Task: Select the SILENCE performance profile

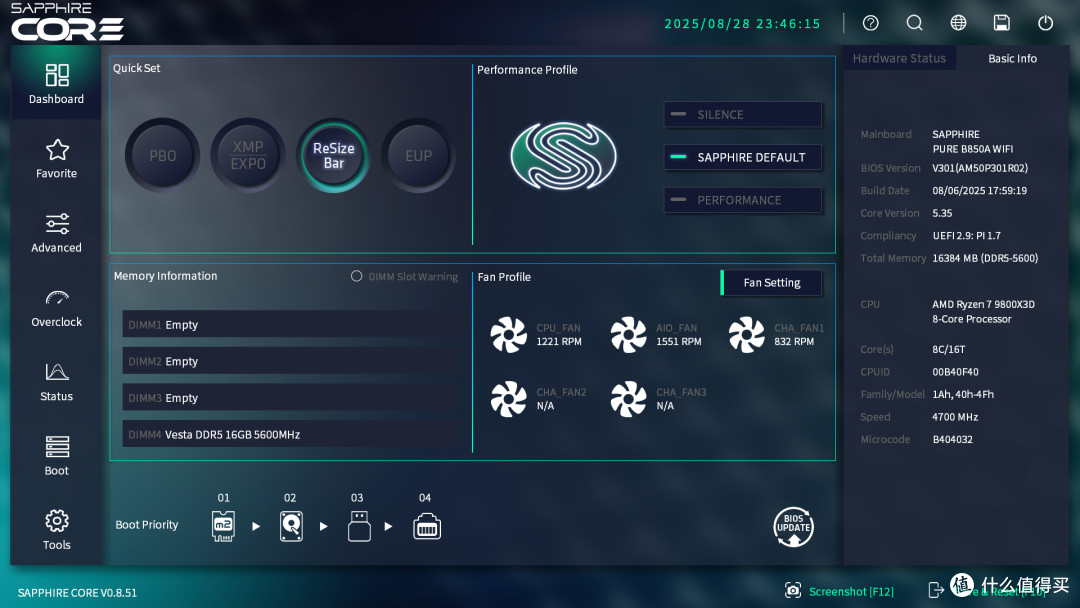Action: (742, 114)
